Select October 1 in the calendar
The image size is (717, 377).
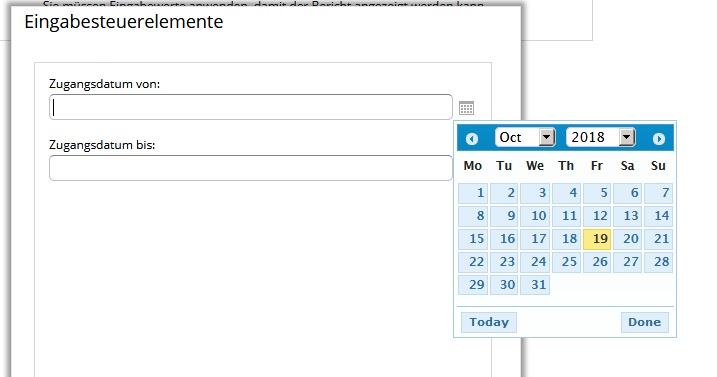(x=473, y=193)
